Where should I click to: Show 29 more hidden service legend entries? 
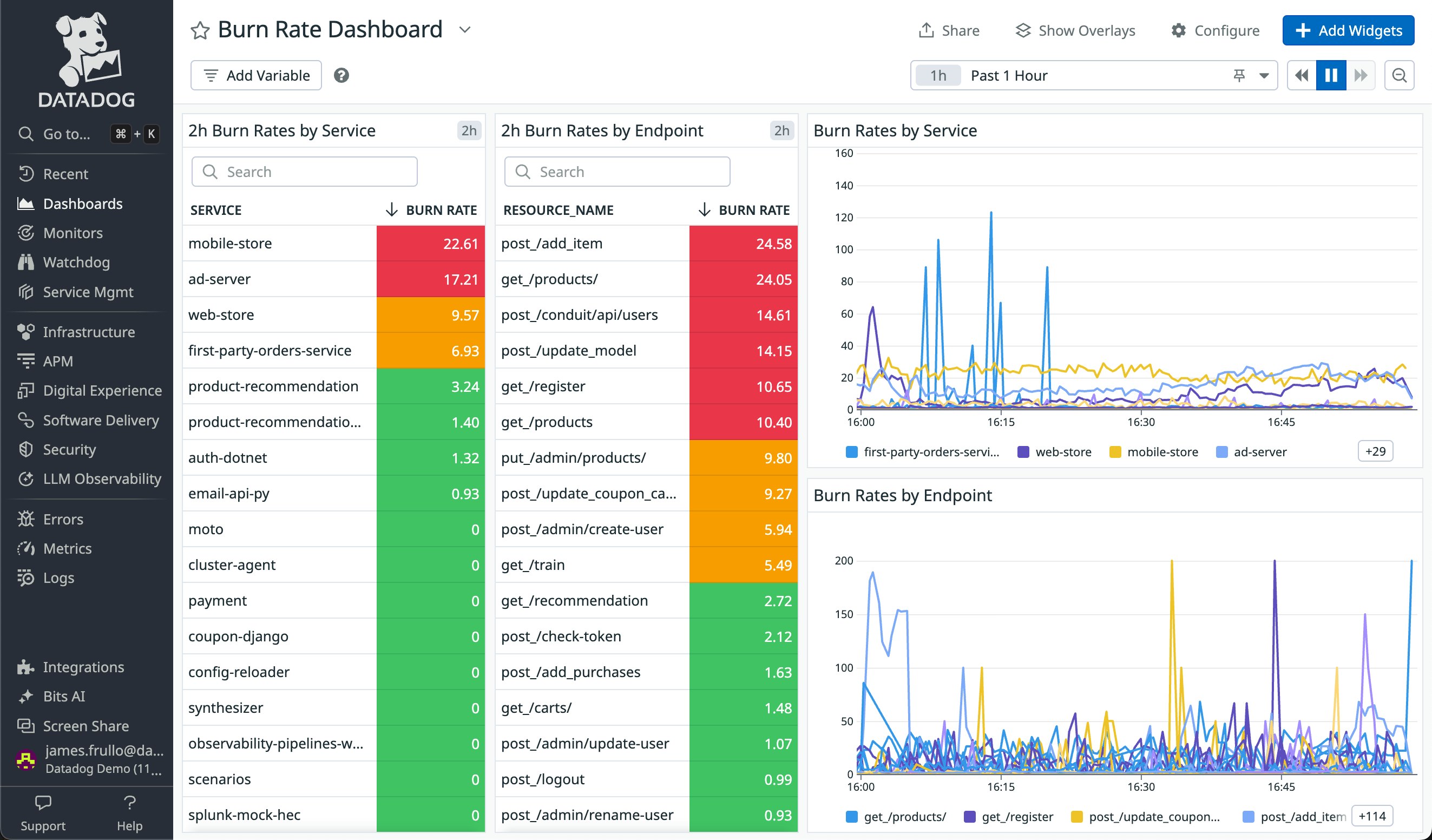(x=1375, y=451)
